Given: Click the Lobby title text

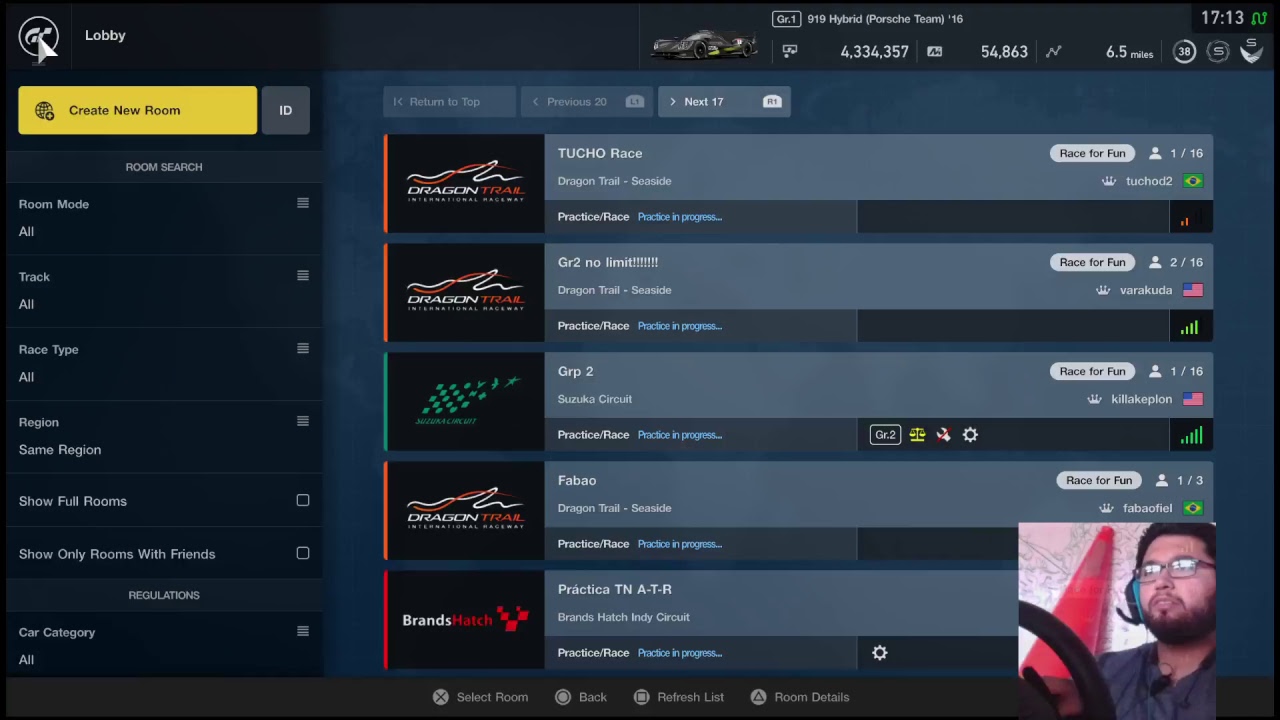Looking at the screenshot, I should pyautogui.click(x=105, y=35).
